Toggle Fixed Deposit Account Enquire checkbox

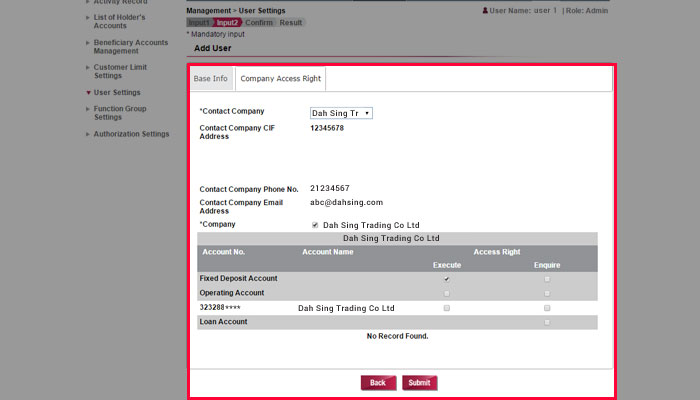pos(547,279)
